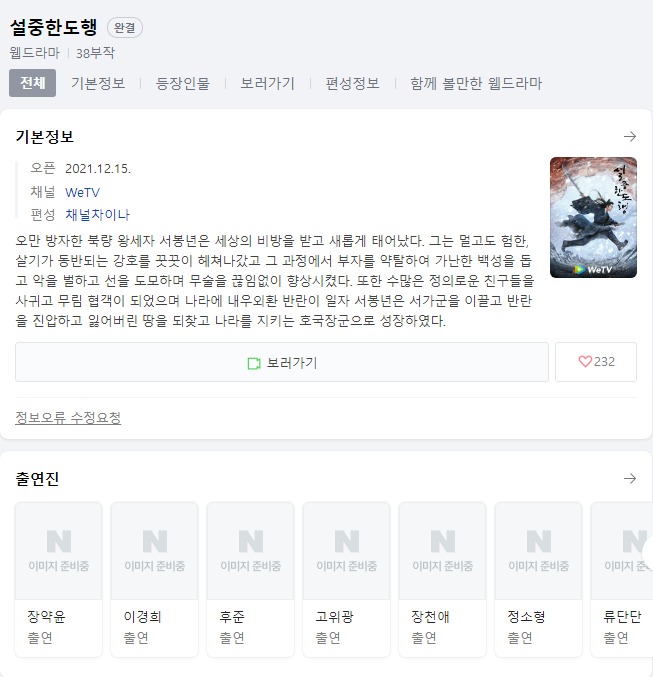Viewport: 653px width, 677px height.
Task: Click the wide 보러가기 watch button
Action: 282,362
